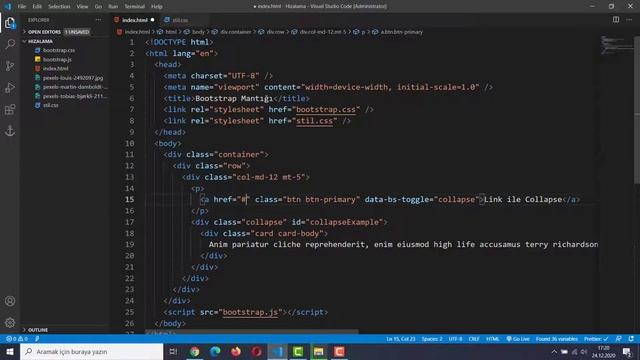The height and width of the screenshot is (360, 640).
Task: Change indentation via Spaces: 2
Action: tap(431, 339)
